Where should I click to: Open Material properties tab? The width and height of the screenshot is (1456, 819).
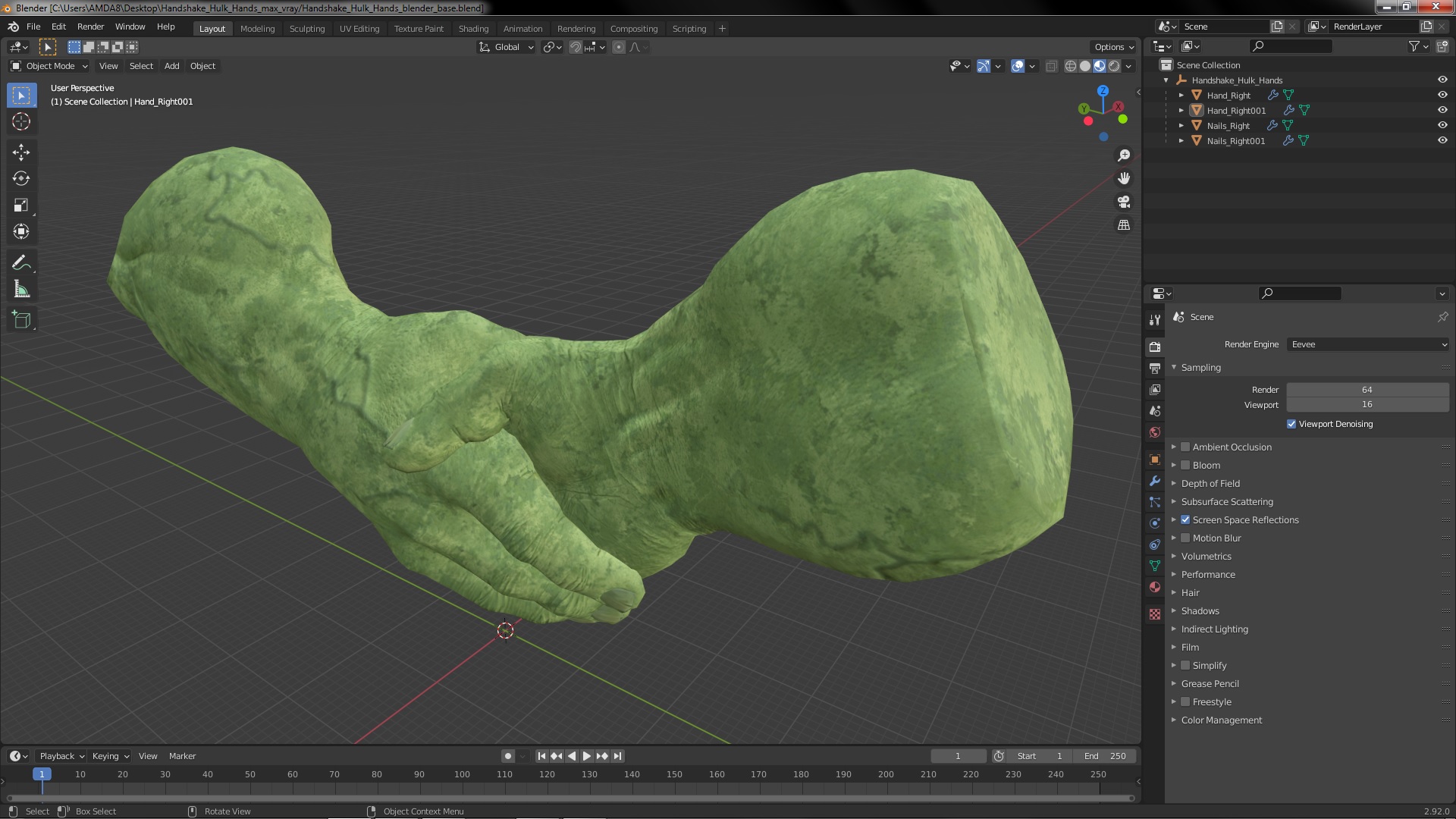pos(1155,587)
